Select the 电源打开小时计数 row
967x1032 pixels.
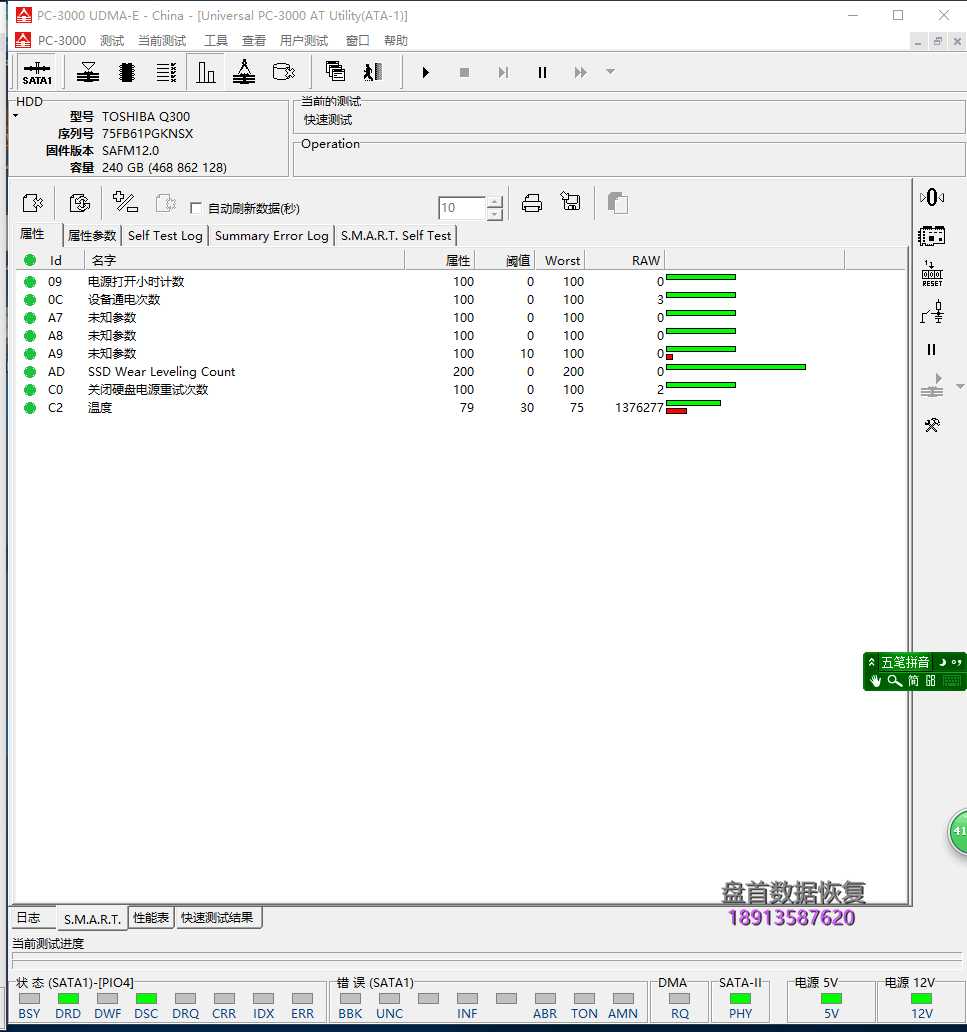(x=461, y=282)
